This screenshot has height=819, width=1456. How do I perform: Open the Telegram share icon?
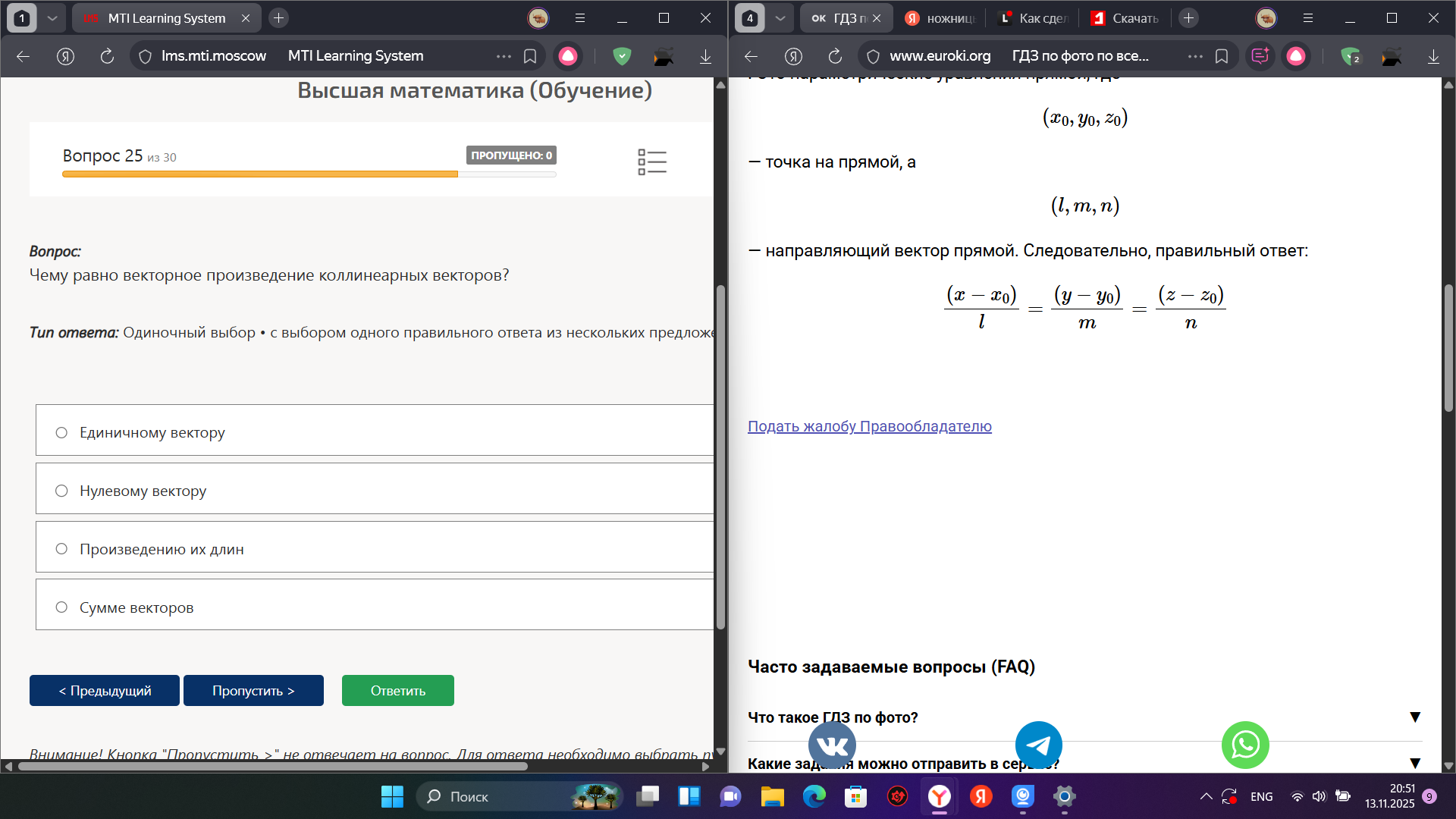tap(1038, 745)
